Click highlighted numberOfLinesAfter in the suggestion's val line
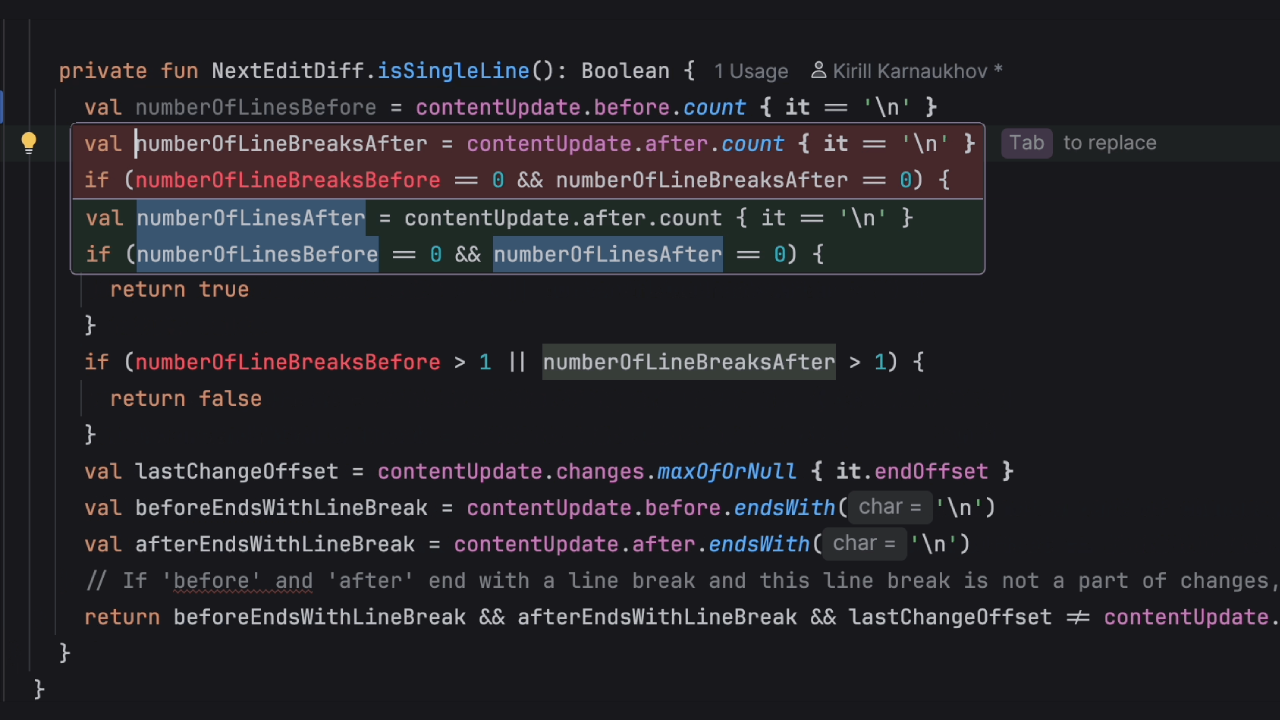Screen dimensions: 1280x720 pyautogui.click(x=250, y=218)
